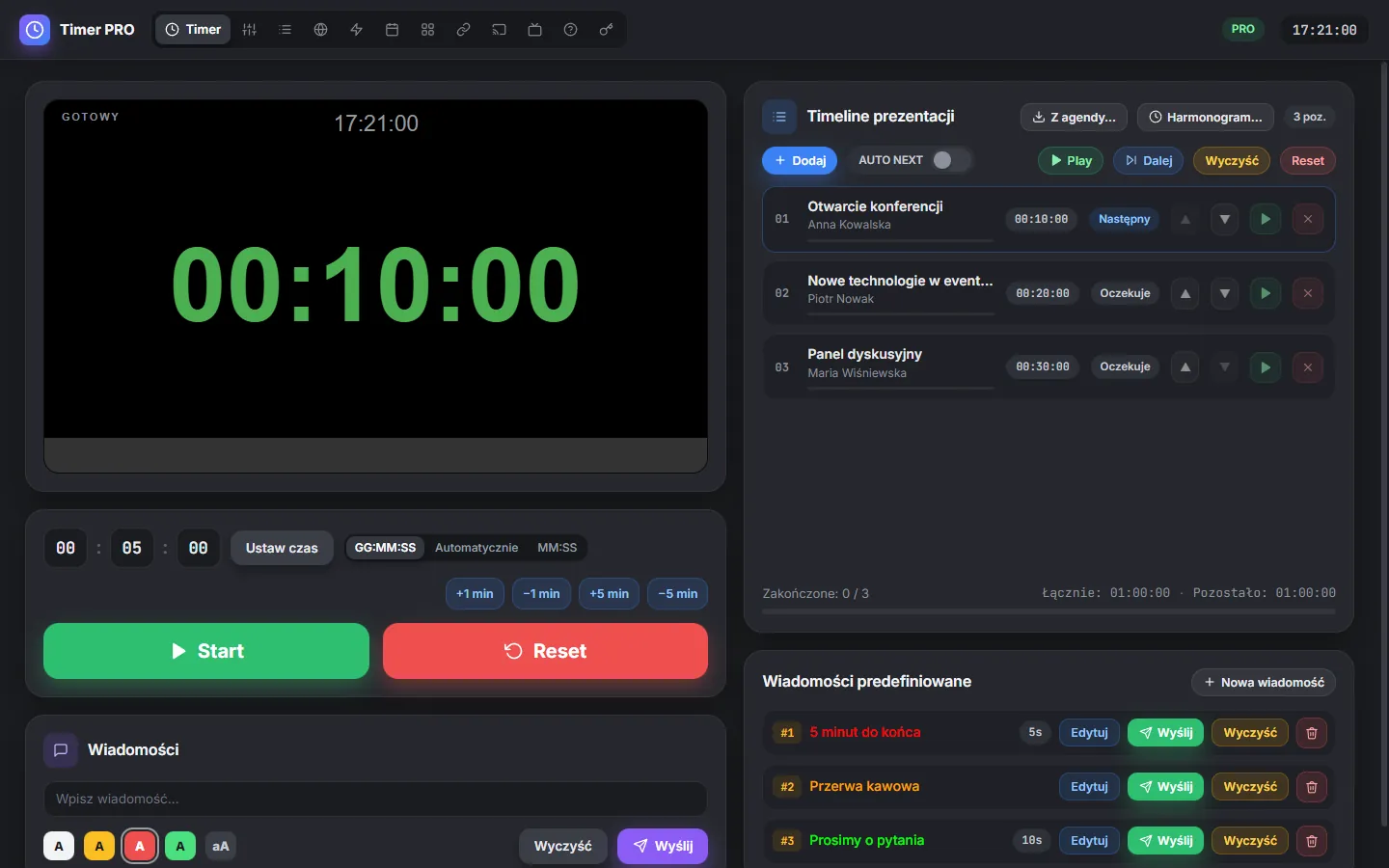Toggle the AUTO NEXT switch
The width and height of the screenshot is (1389, 868).
pos(950,160)
